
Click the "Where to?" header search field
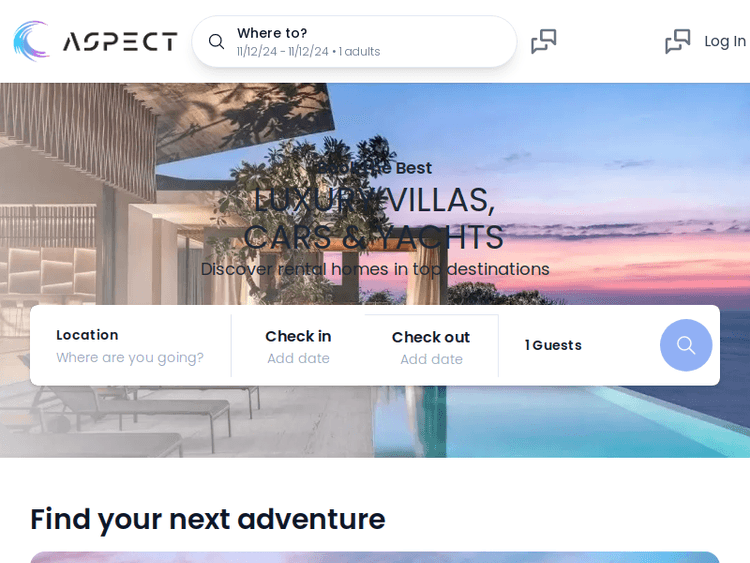pos(354,42)
